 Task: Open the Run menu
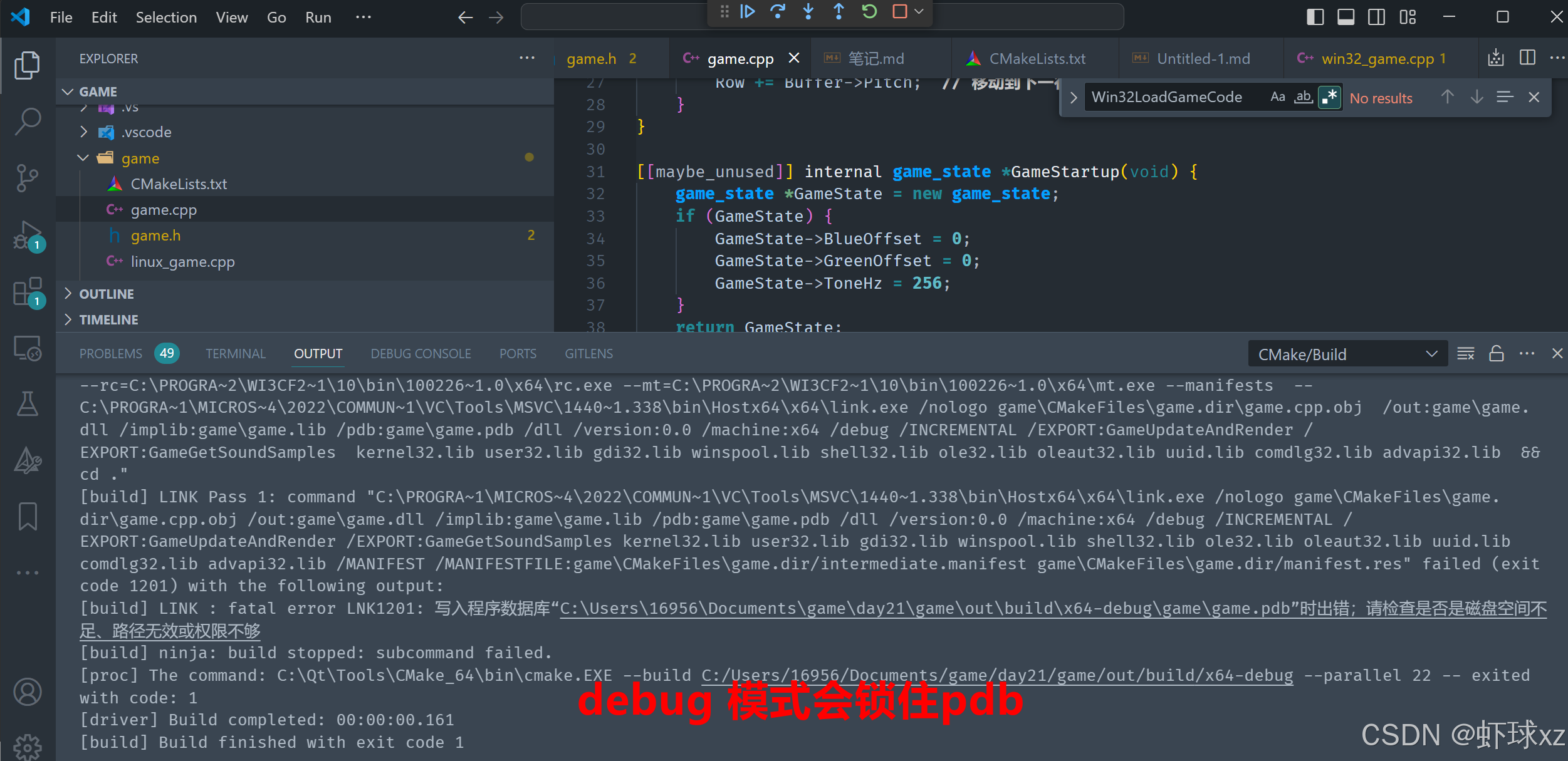point(318,18)
